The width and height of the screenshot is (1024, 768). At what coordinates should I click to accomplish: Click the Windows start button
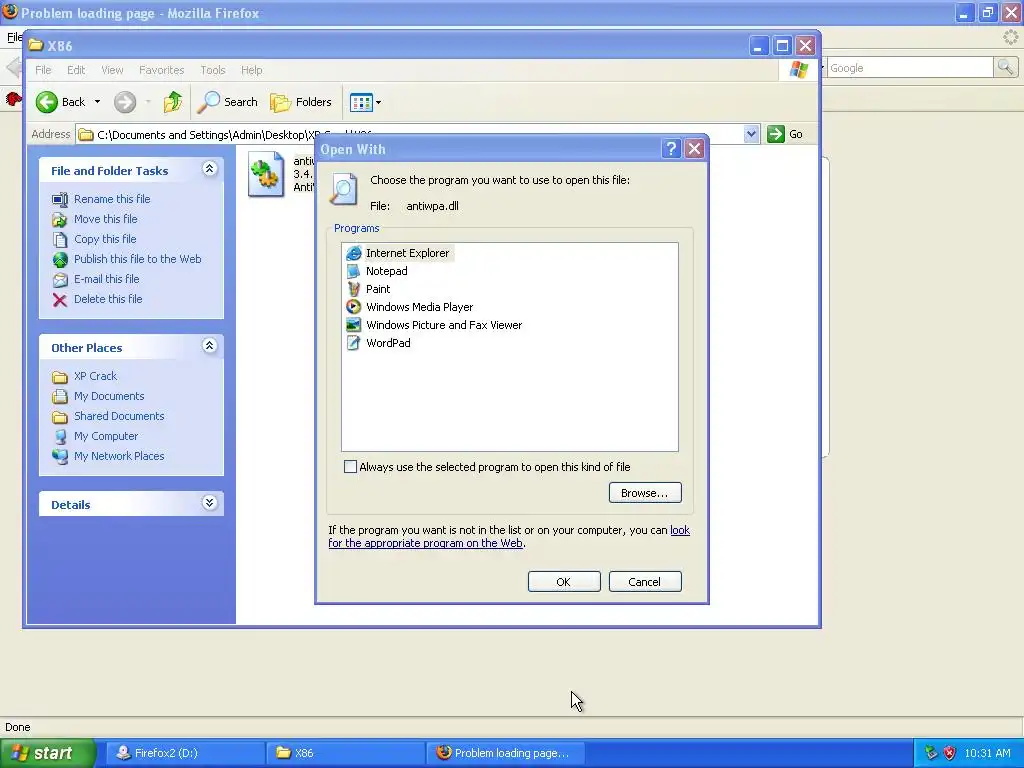pyautogui.click(x=47, y=754)
